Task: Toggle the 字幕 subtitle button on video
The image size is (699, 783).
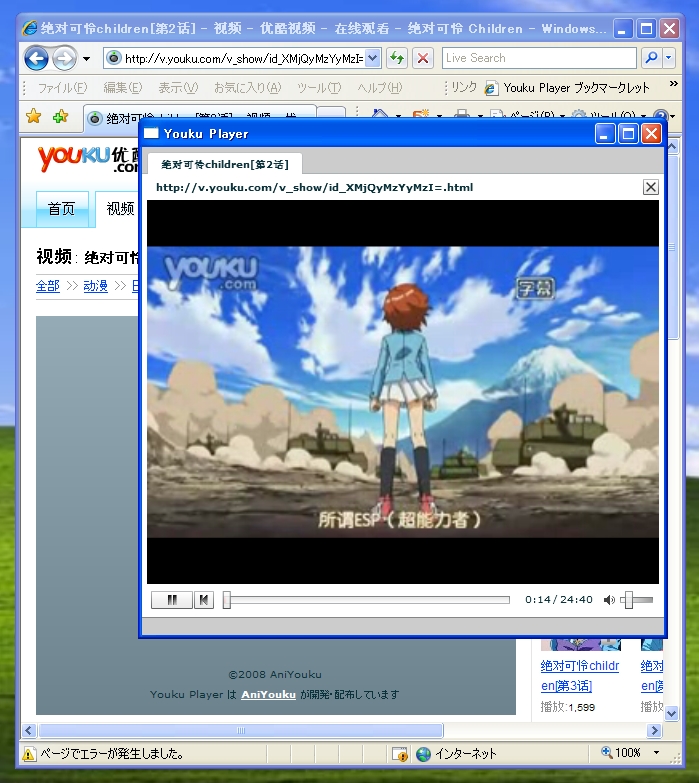Action: tap(535, 288)
